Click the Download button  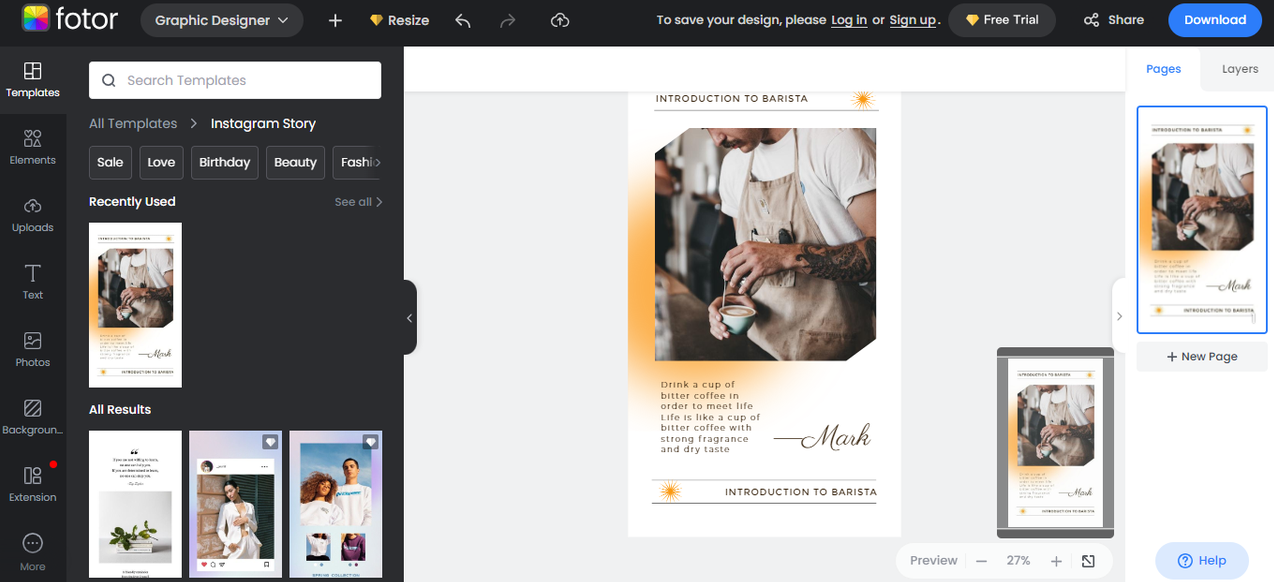tap(1215, 20)
